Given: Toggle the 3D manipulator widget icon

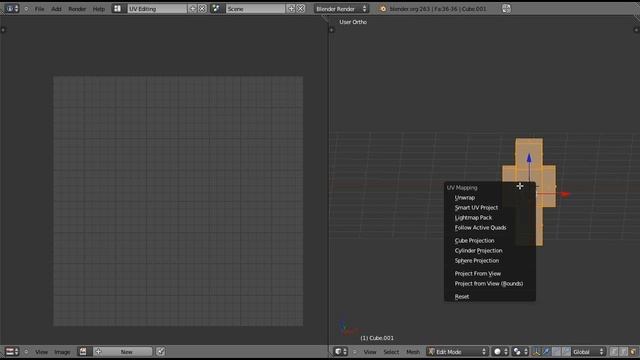Looking at the screenshot, I should coord(536,351).
